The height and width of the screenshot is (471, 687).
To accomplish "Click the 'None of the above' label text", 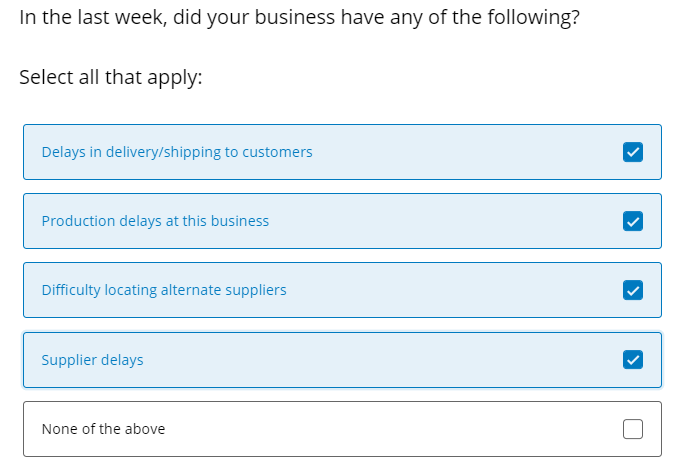I will click(x=103, y=429).
